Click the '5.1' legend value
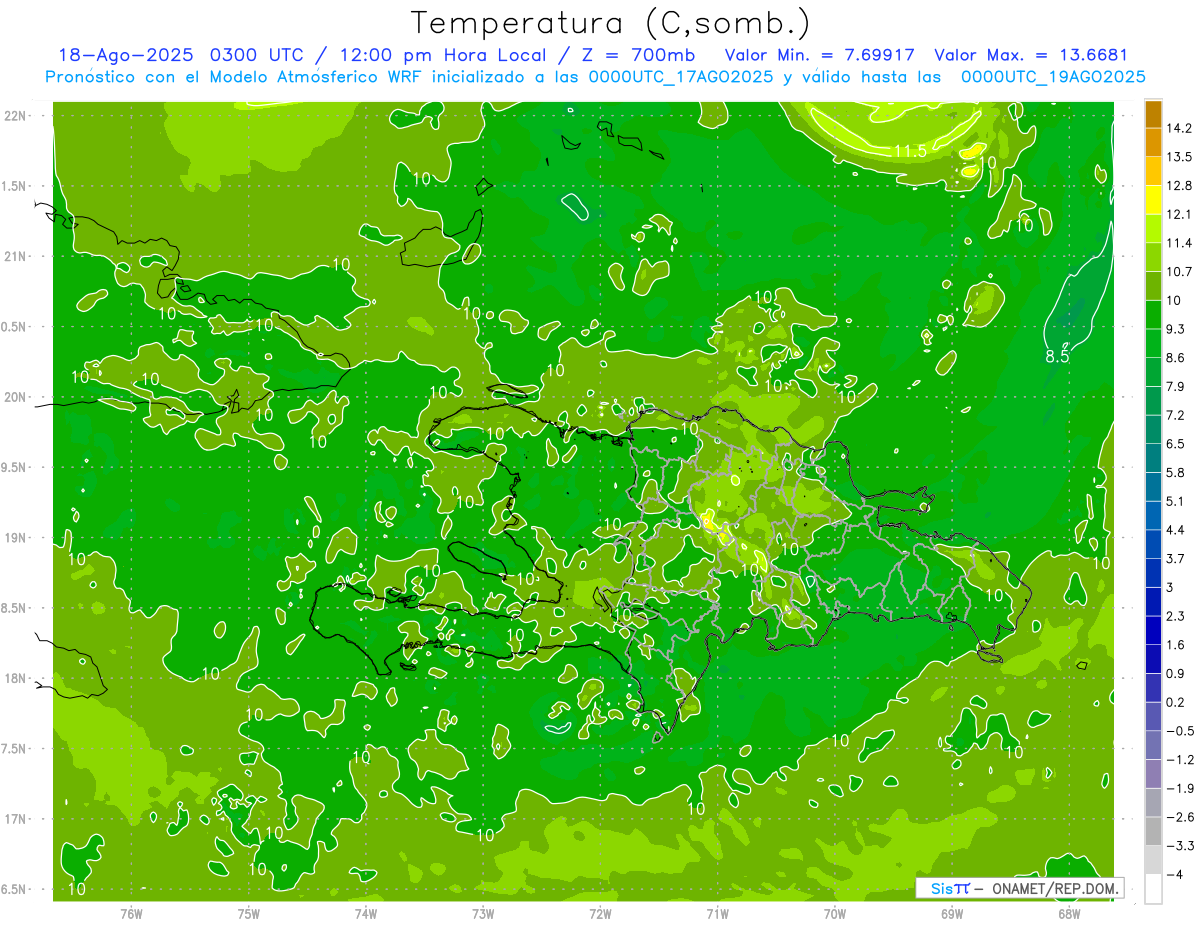Screen dimensions: 1200x927 pos(1176,501)
